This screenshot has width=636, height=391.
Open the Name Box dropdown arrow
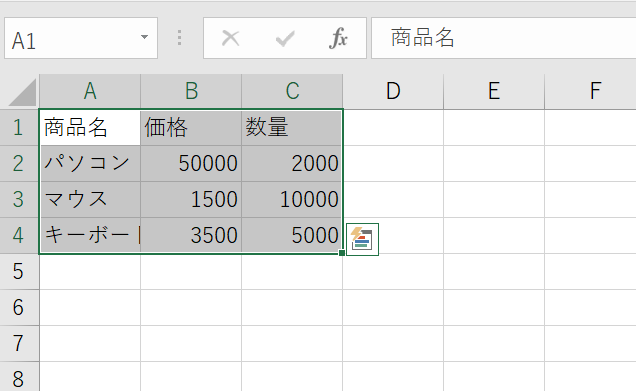144,37
